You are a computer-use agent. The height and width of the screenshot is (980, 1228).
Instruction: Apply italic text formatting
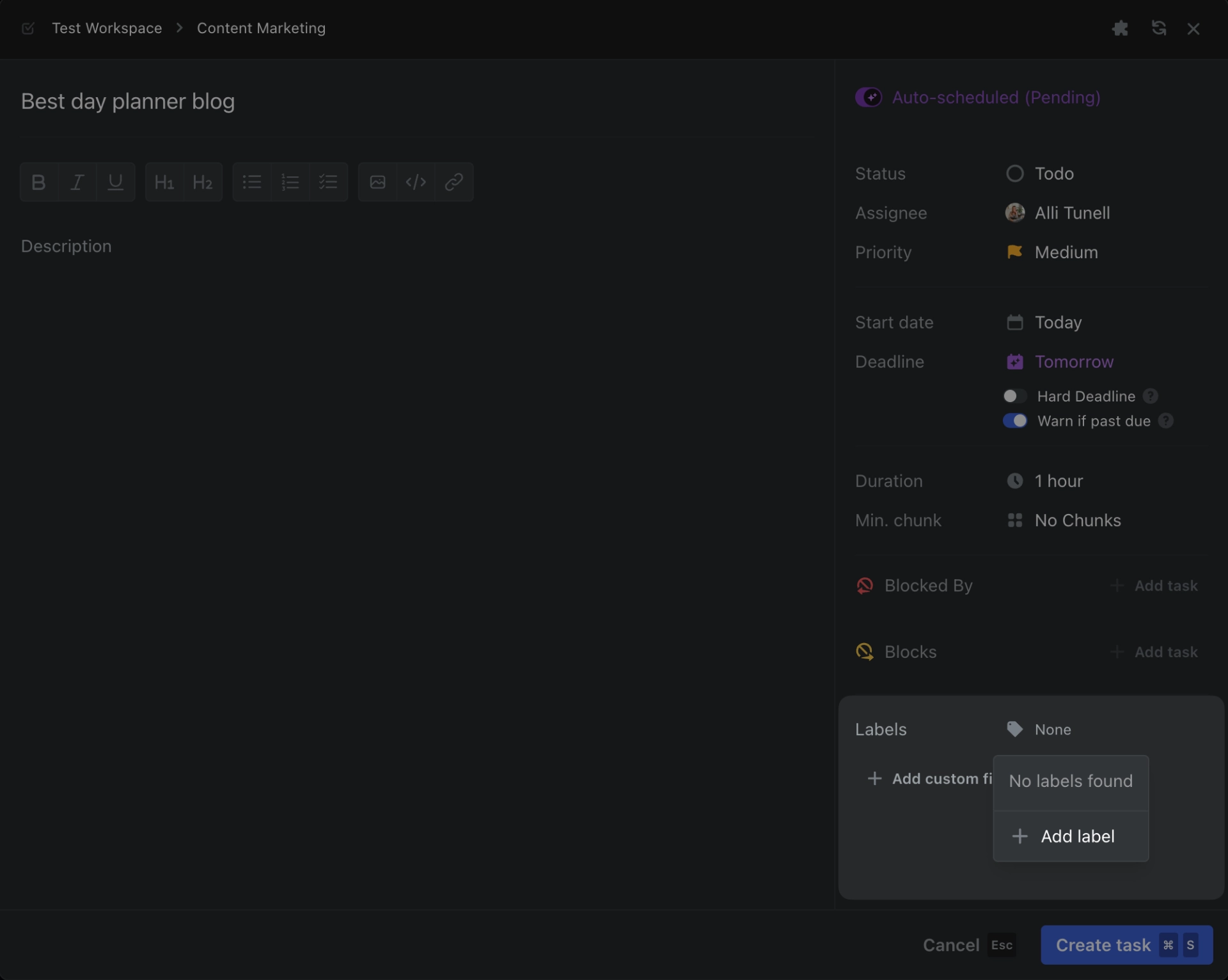click(x=77, y=182)
